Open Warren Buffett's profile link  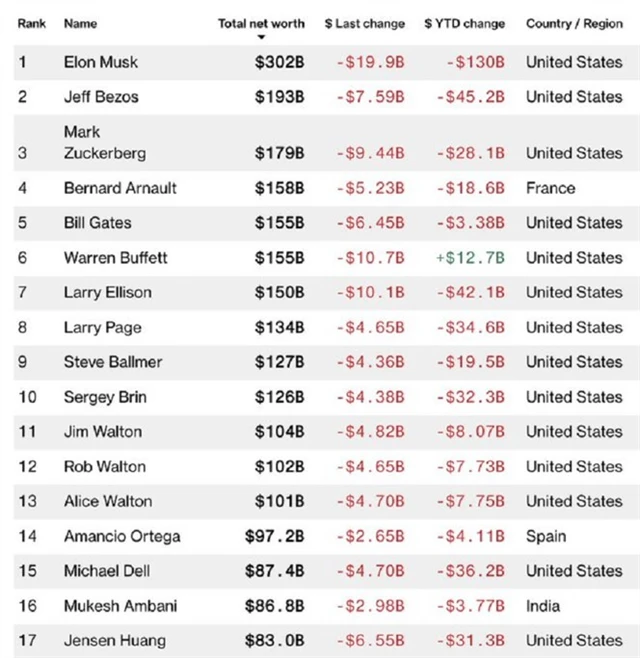[x=115, y=258]
